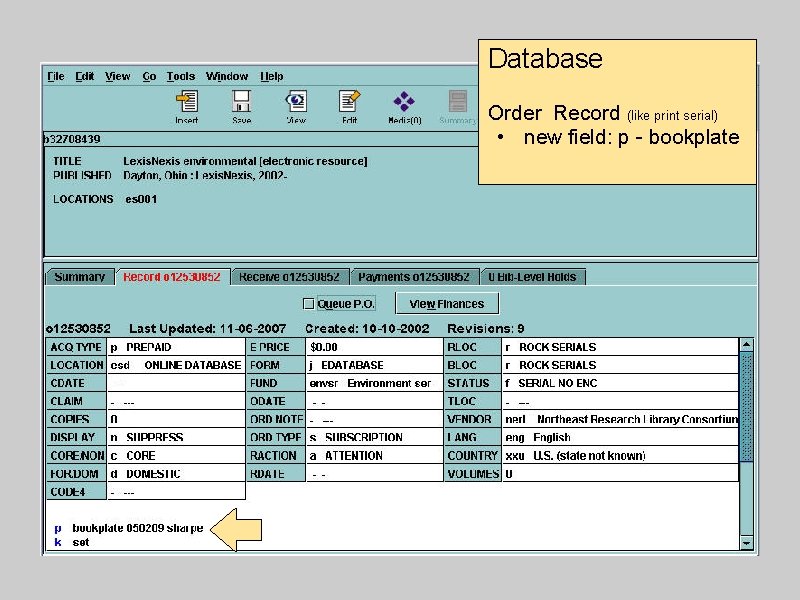Click the CORE/NON field value CORE
Screen dimensions: 800x600
click(x=176, y=456)
